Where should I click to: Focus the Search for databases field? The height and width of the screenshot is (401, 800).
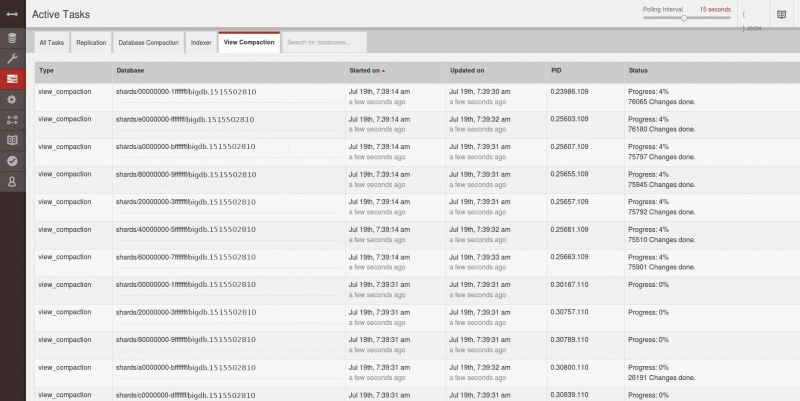point(323,43)
